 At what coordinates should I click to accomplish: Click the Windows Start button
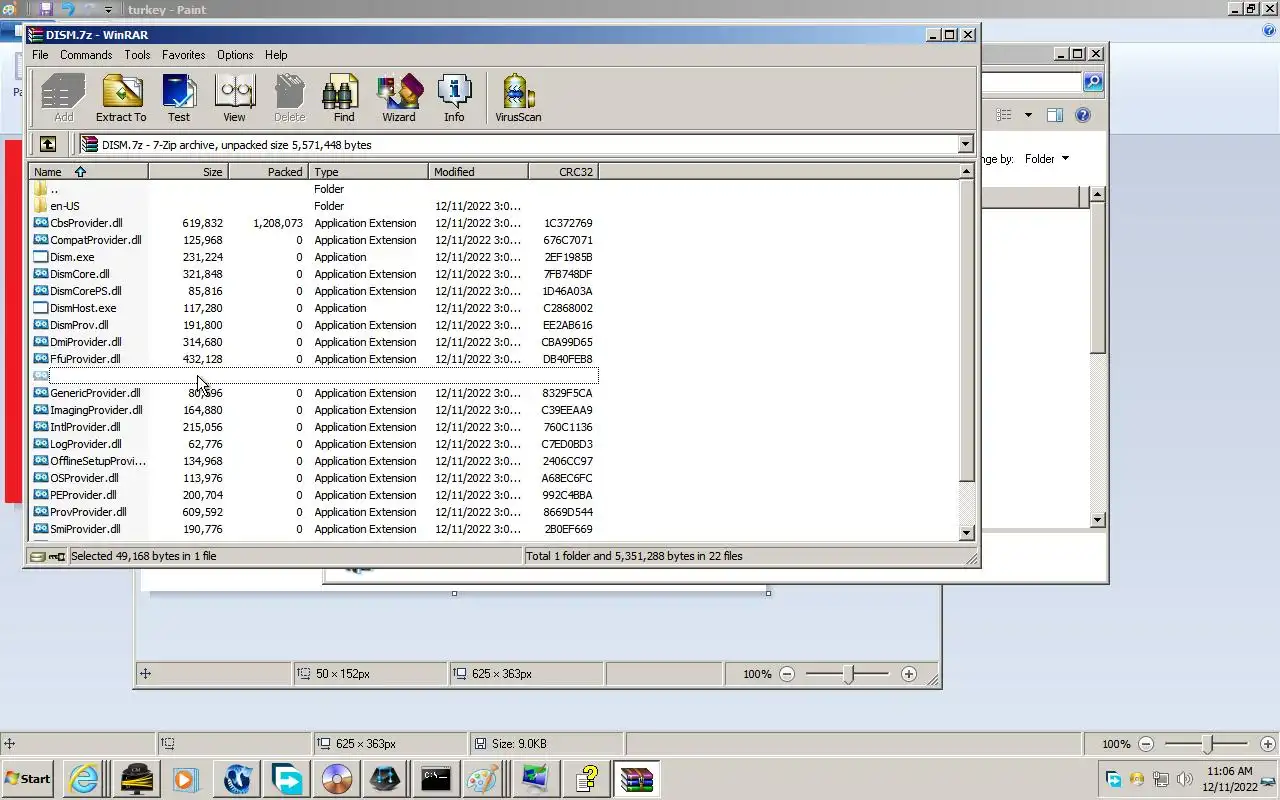(28, 778)
